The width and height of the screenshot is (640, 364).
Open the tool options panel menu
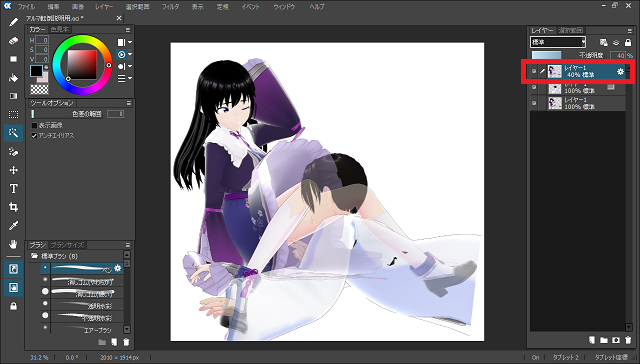(x=129, y=103)
